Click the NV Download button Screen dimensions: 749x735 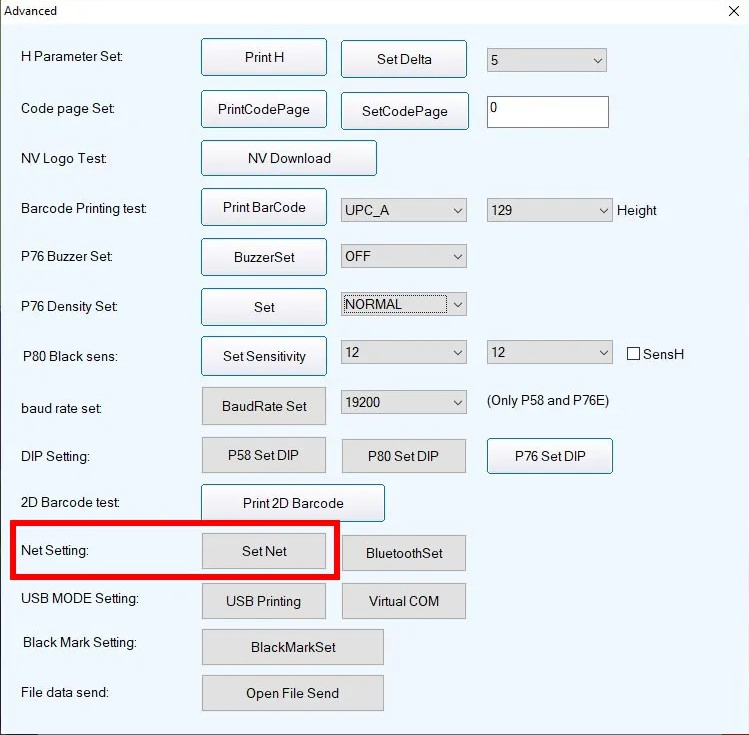(x=289, y=158)
